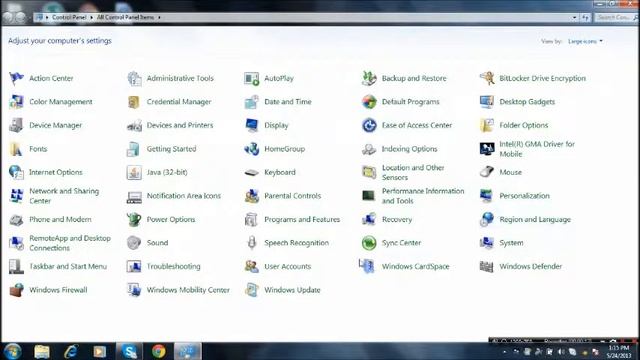Open the Sound speaker icon

134,243
